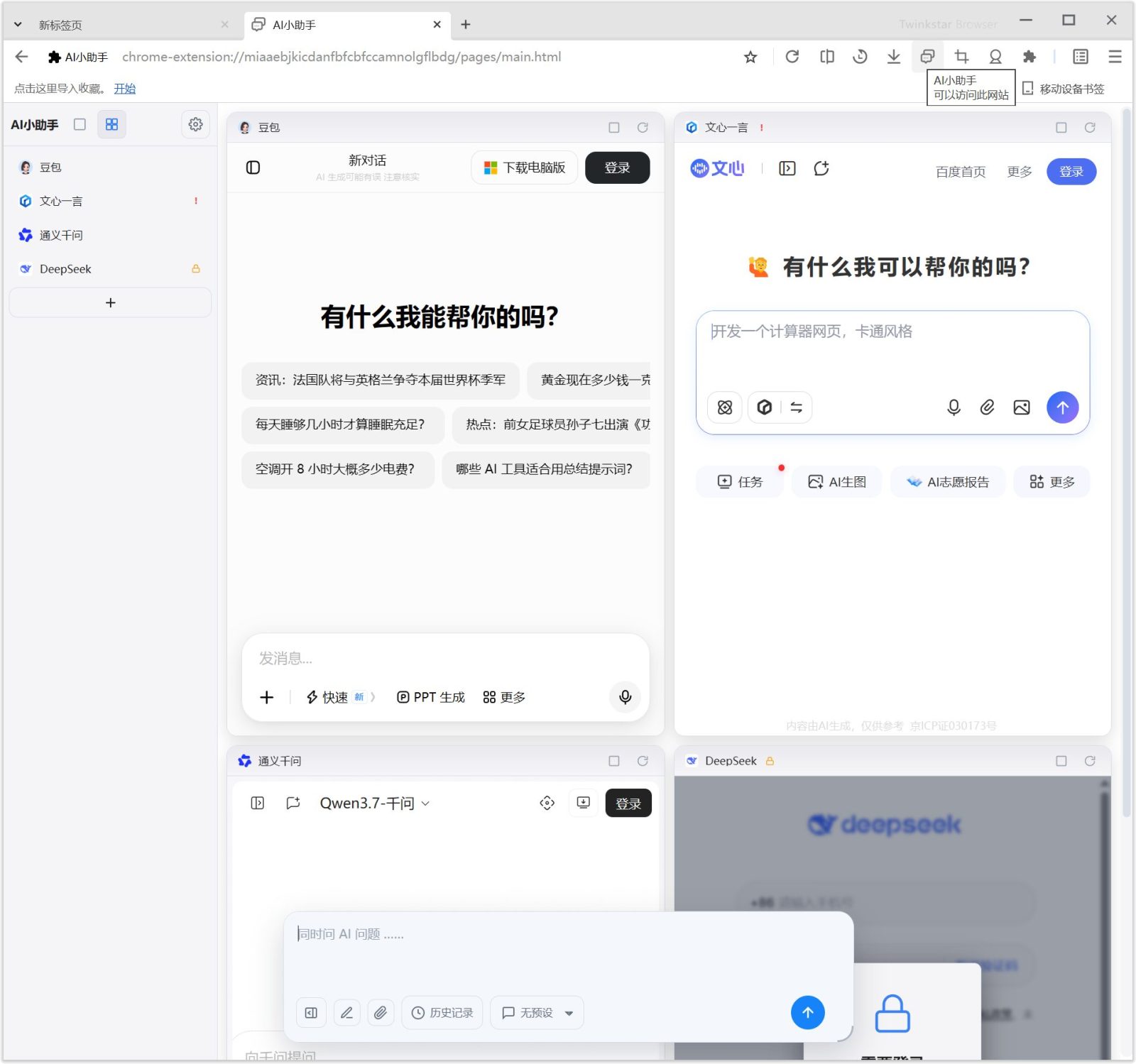
Task: Expand 无预设 preset dropdown
Action: click(537, 1013)
